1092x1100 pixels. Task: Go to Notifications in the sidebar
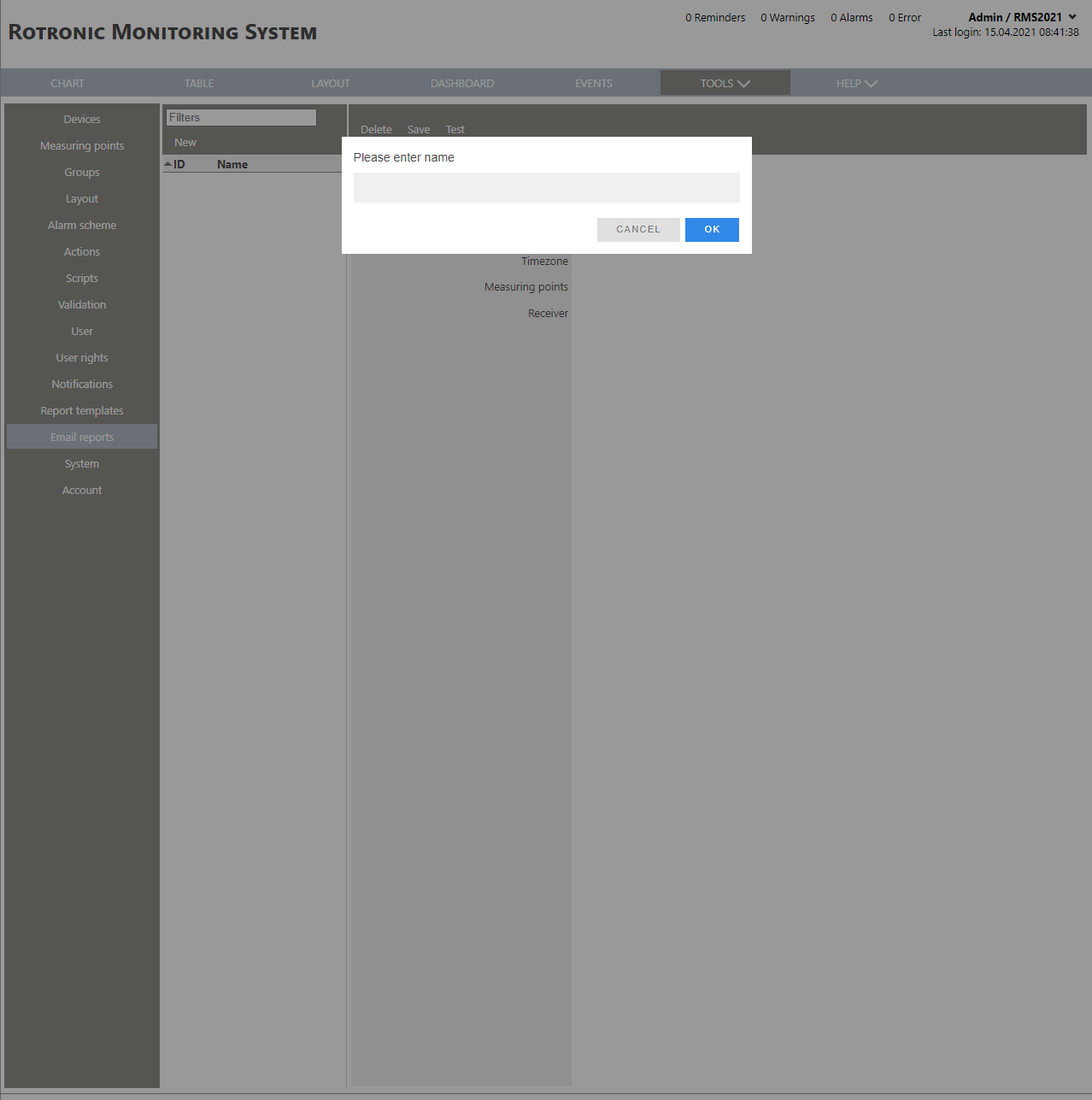coord(82,384)
